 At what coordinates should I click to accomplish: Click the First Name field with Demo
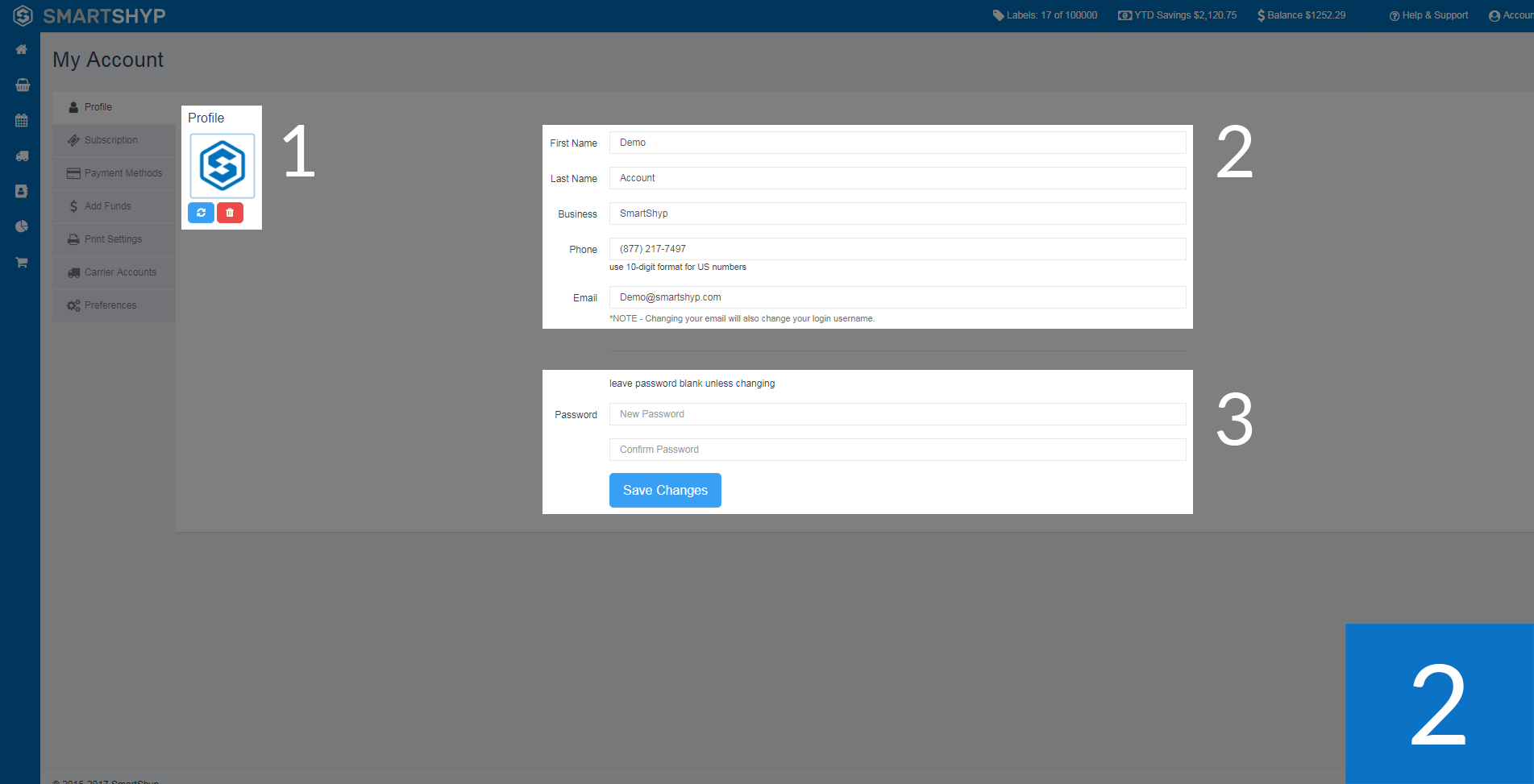(897, 143)
